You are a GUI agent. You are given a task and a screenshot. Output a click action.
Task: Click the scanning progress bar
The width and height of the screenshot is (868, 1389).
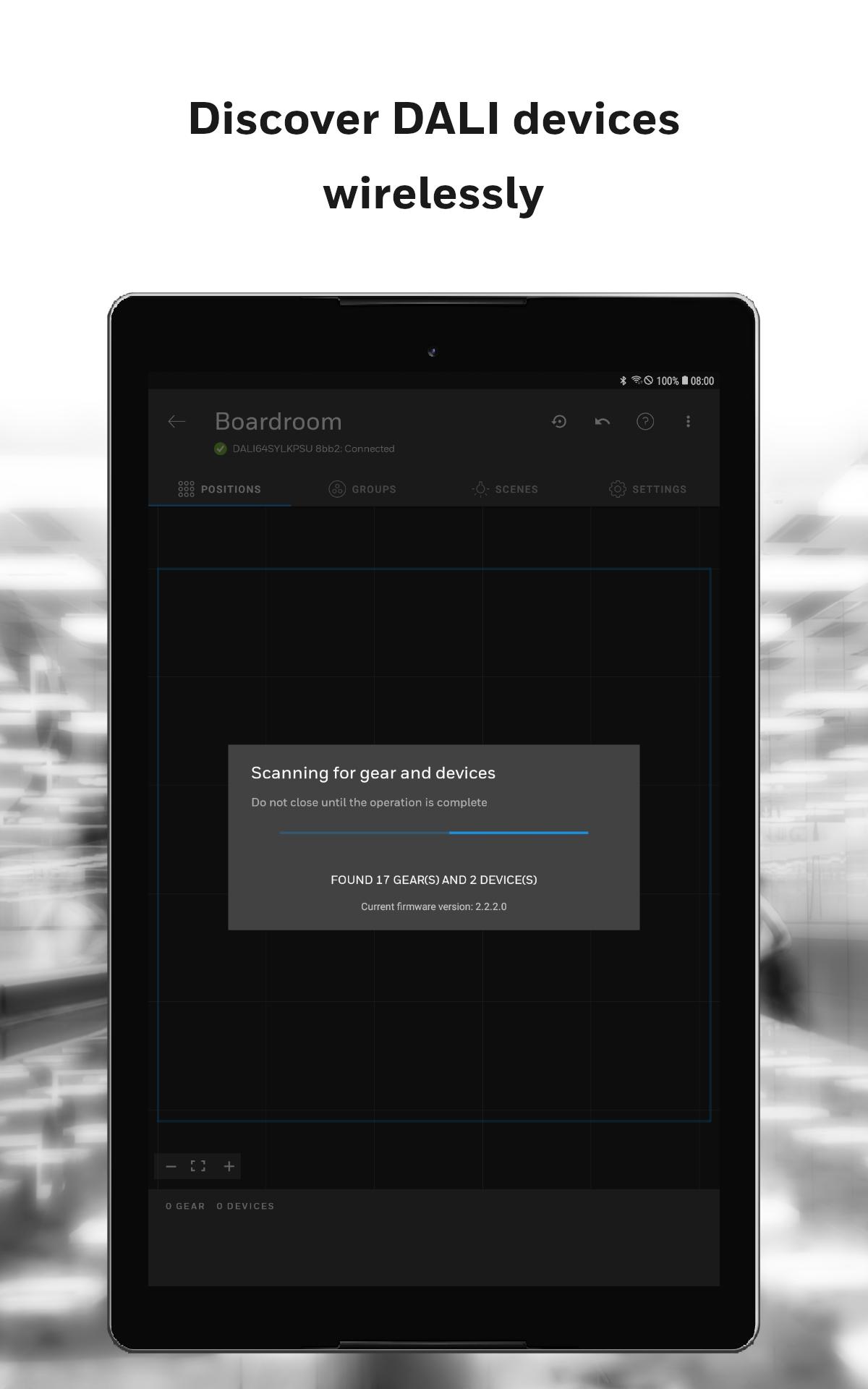434,833
